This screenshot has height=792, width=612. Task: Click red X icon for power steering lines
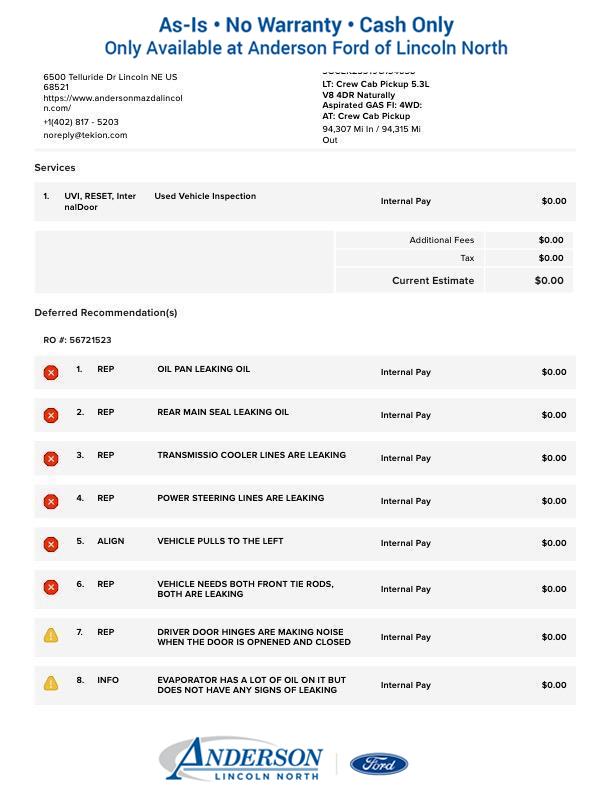click(x=51, y=501)
